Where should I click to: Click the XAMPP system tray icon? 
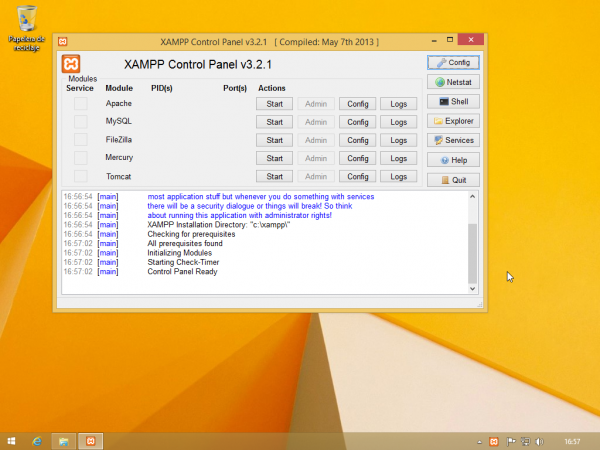pos(494,442)
